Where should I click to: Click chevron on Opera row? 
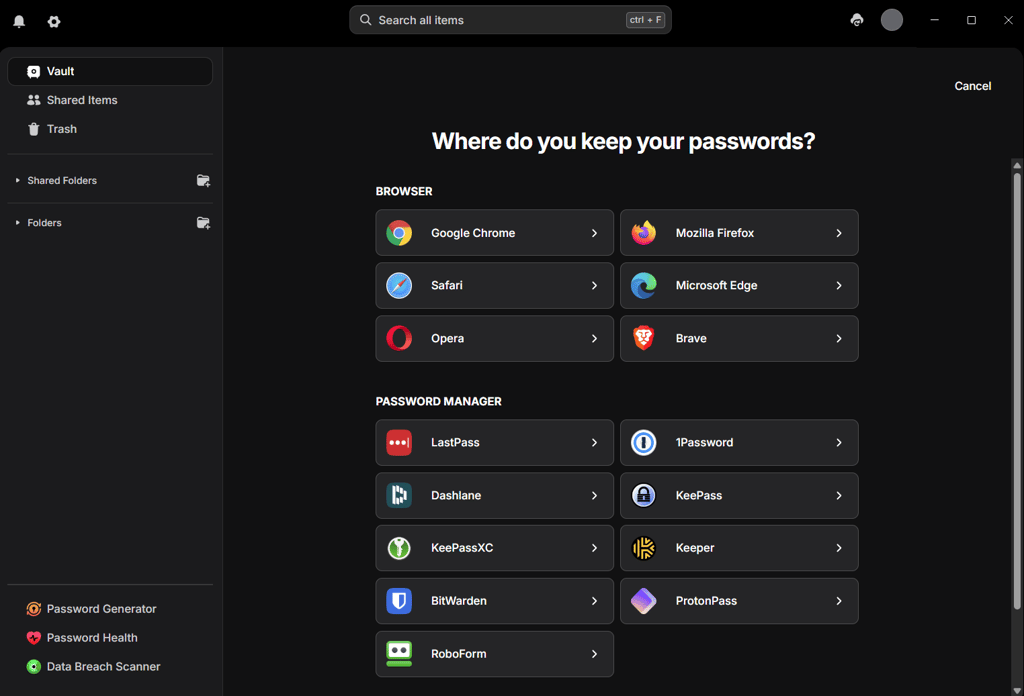click(594, 338)
